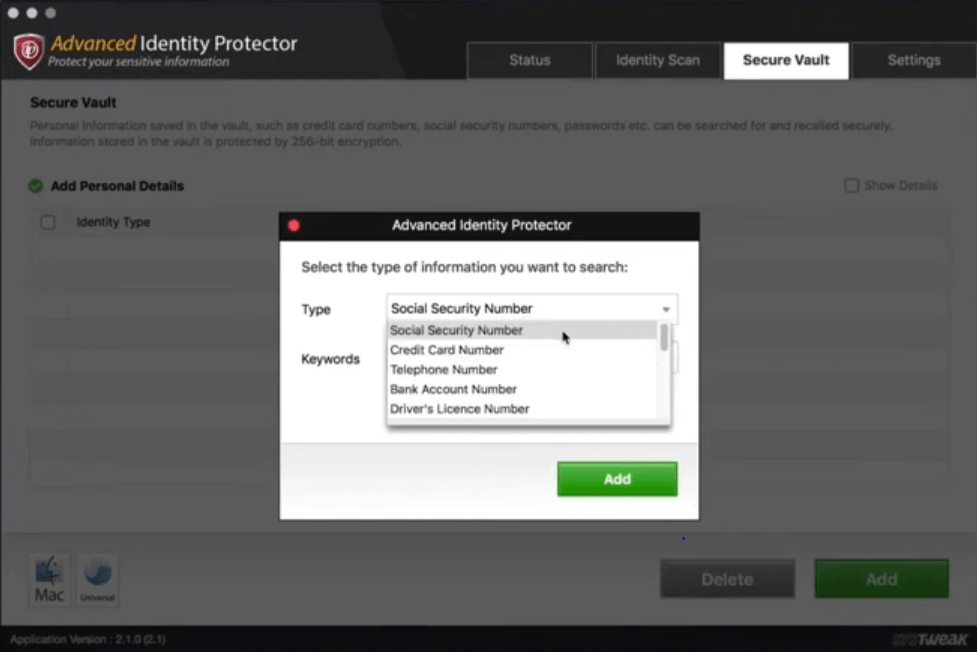Click the green check icon beside Add Personal Details

click(x=36, y=186)
